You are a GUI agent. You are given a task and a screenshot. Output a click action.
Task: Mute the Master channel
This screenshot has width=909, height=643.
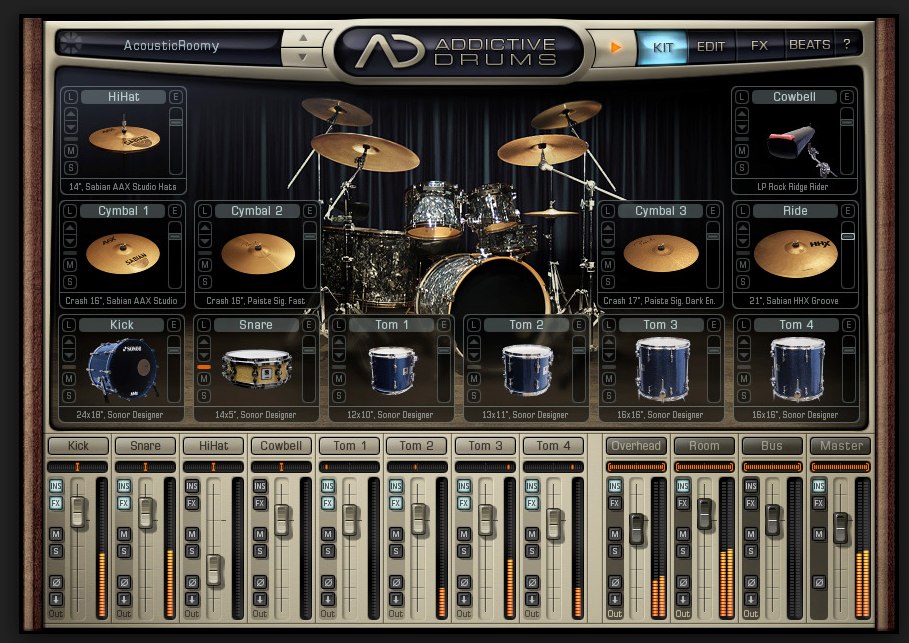(x=819, y=534)
